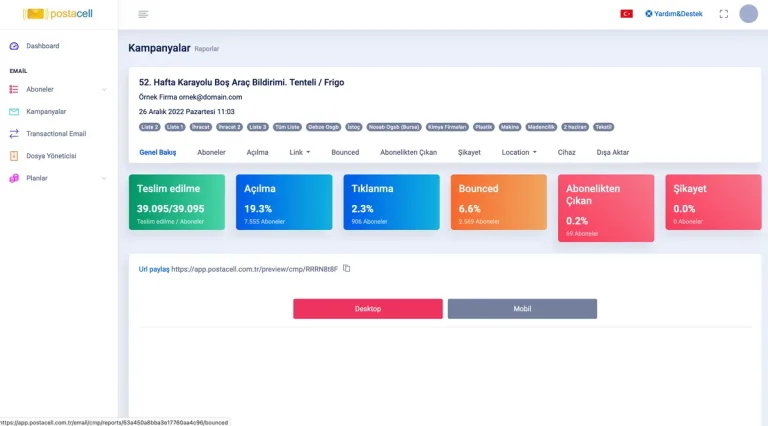Open the user avatar menu
Screen dimensions: 768x426
click(748, 14)
